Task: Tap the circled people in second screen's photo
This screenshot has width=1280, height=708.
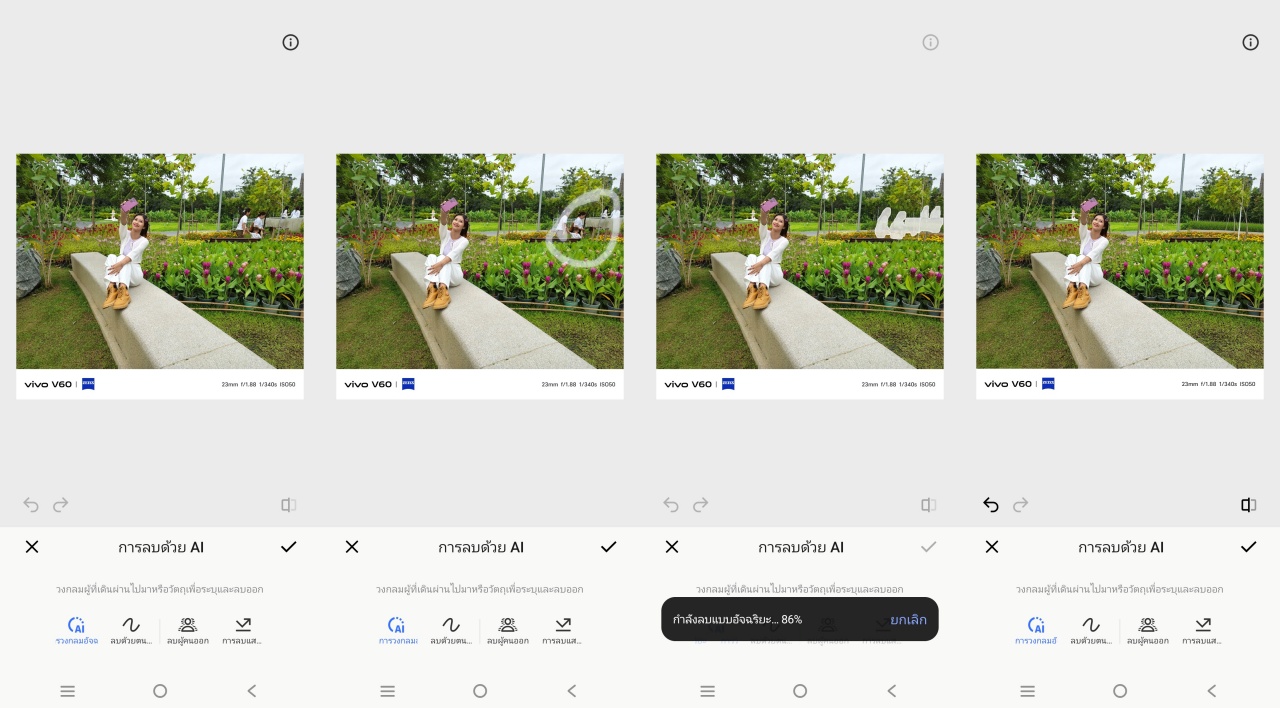Action: tap(583, 226)
